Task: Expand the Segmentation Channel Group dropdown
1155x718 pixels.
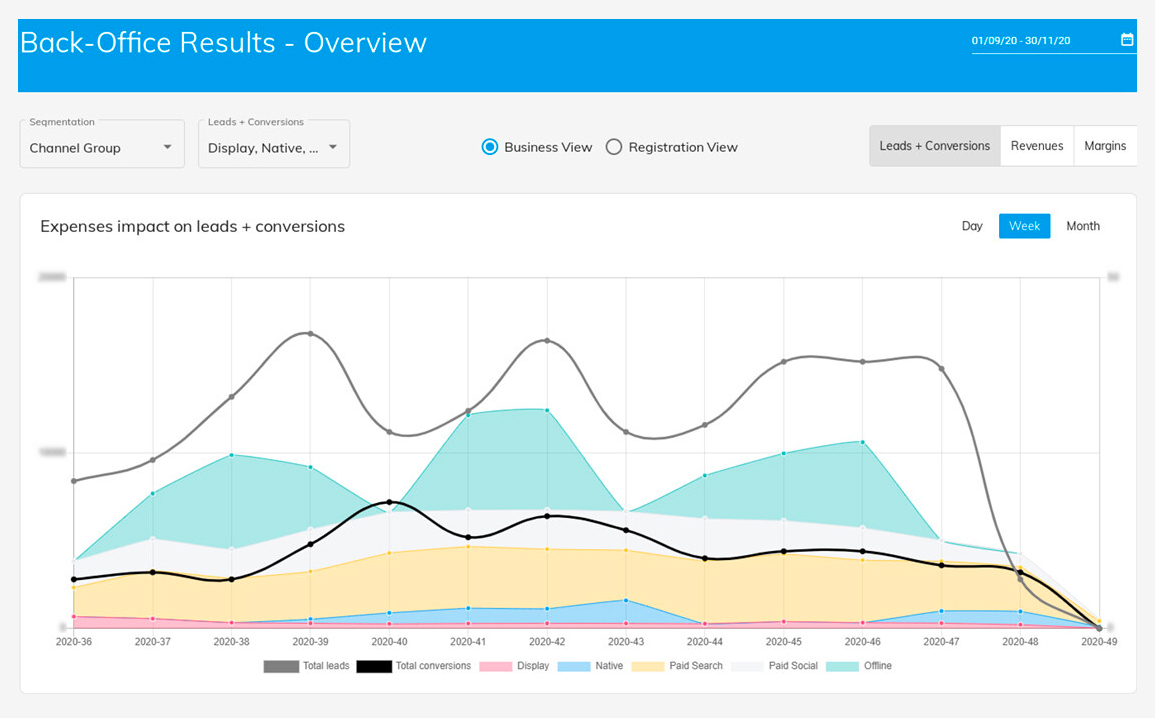Action: [x=102, y=144]
